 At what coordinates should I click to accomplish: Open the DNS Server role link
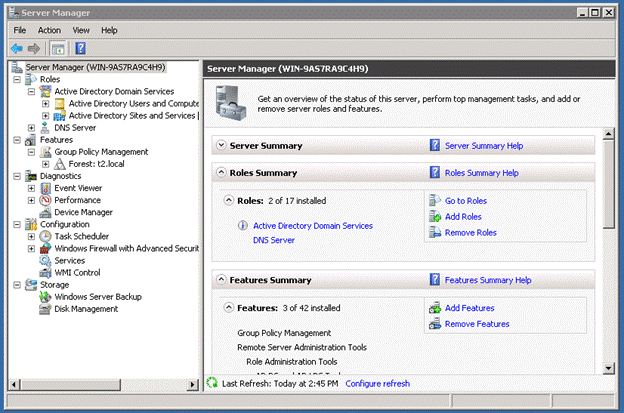point(274,240)
